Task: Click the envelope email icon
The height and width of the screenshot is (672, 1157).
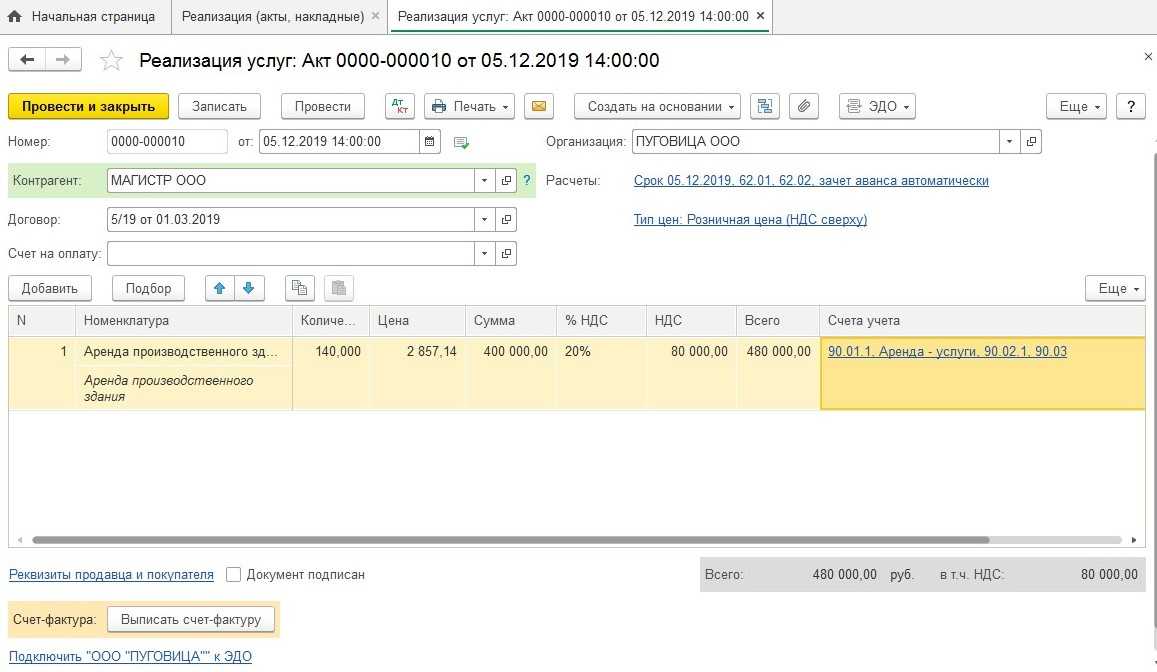Action: (x=539, y=106)
